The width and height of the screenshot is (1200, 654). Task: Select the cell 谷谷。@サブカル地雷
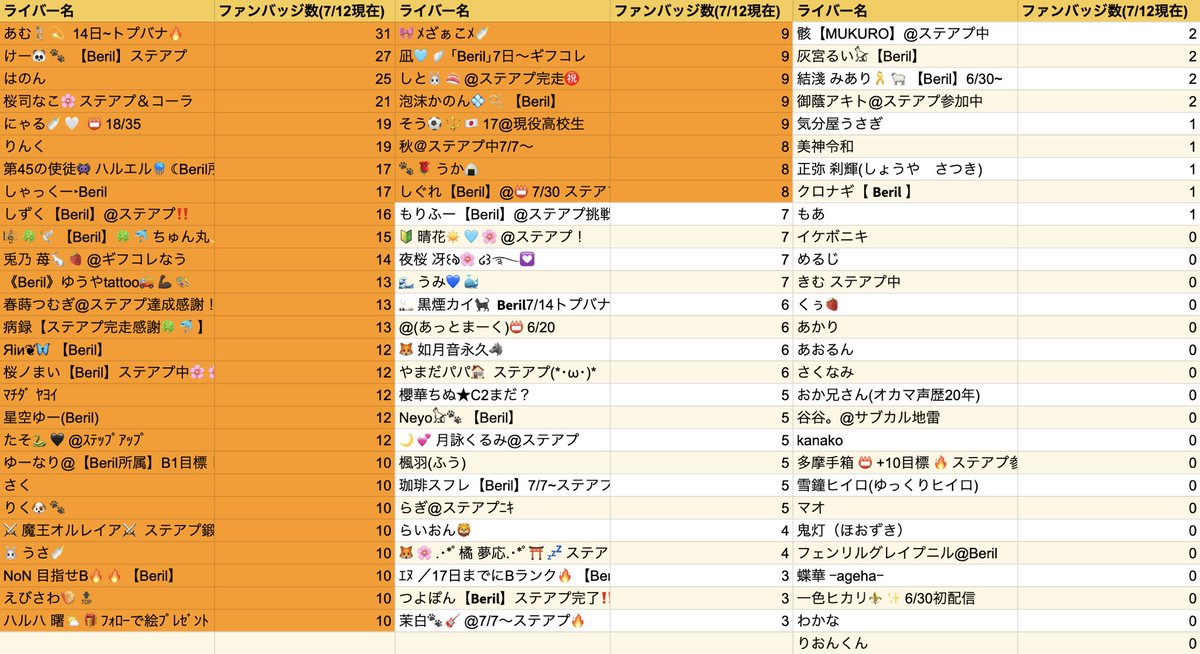(x=905, y=418)
